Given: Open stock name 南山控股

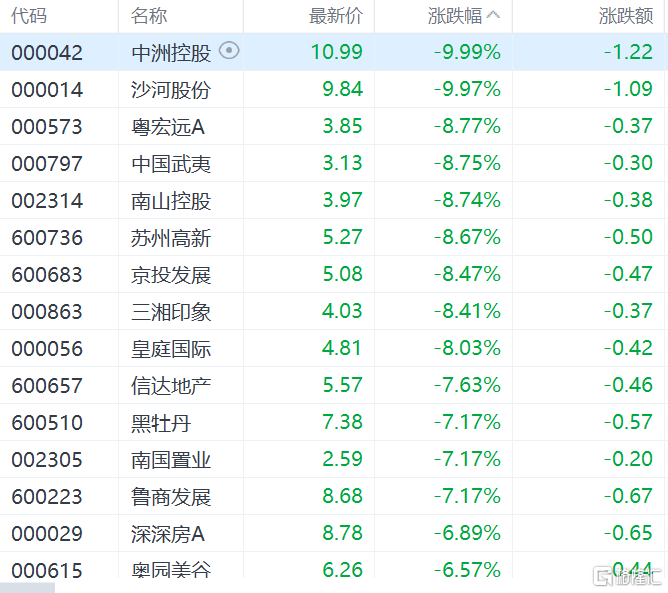Looking at the screenshot, I should [171, 202].
